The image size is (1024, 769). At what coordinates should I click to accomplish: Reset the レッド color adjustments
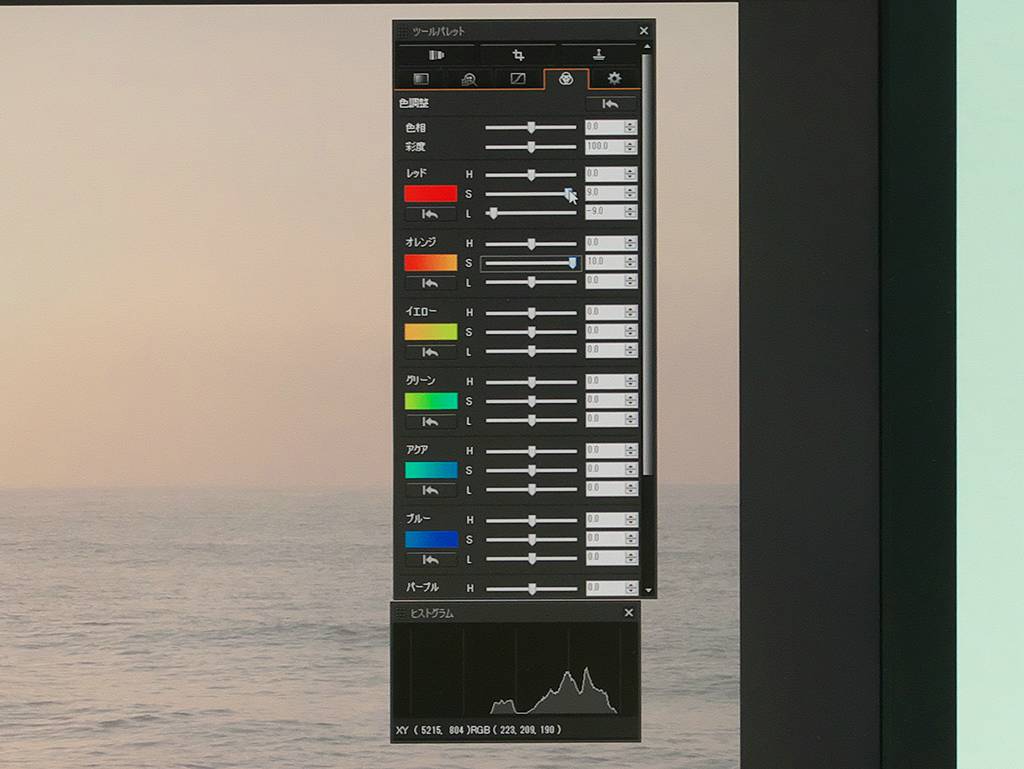pyautogui.click(x=430, y=214)
